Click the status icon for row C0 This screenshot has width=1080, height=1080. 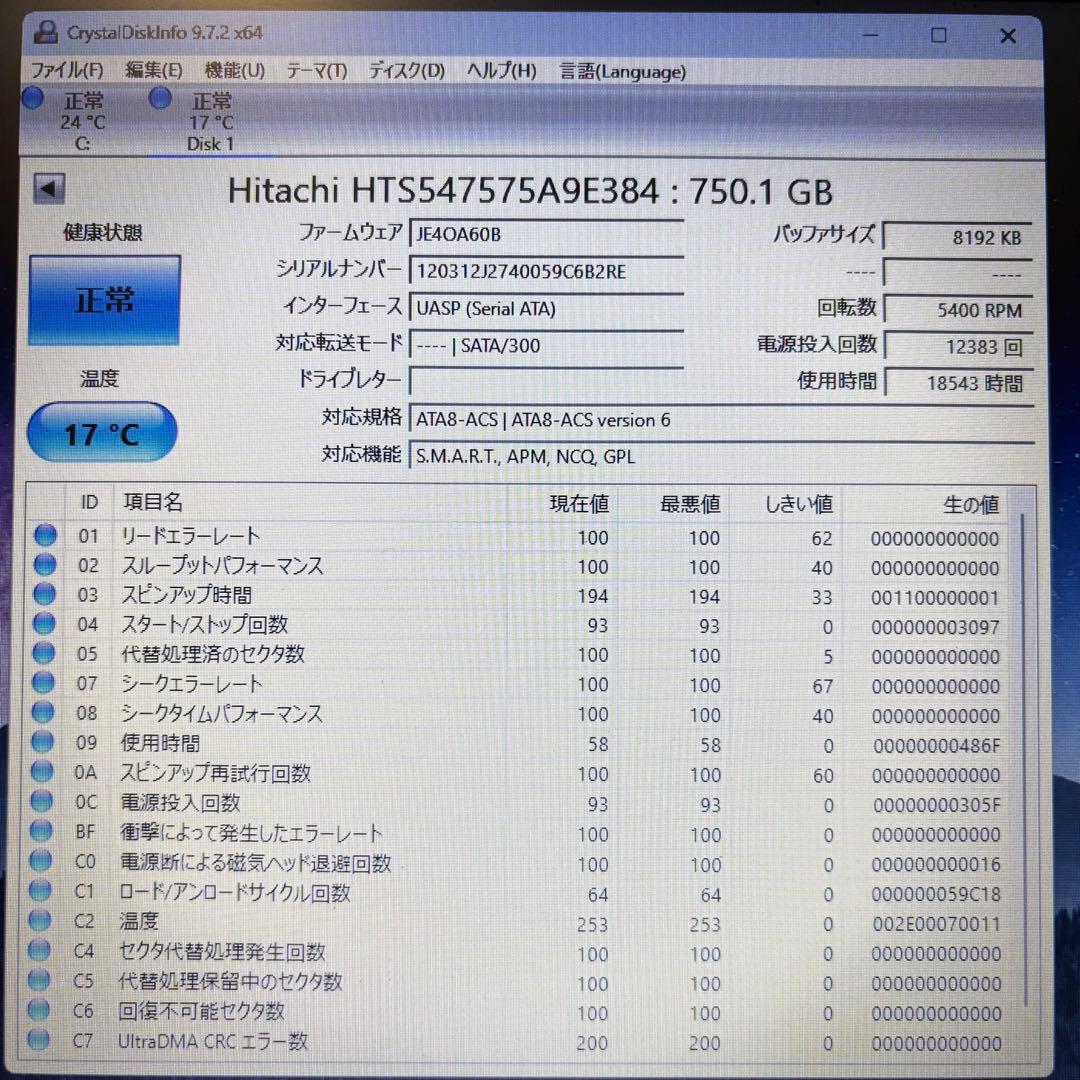point(41,861)
